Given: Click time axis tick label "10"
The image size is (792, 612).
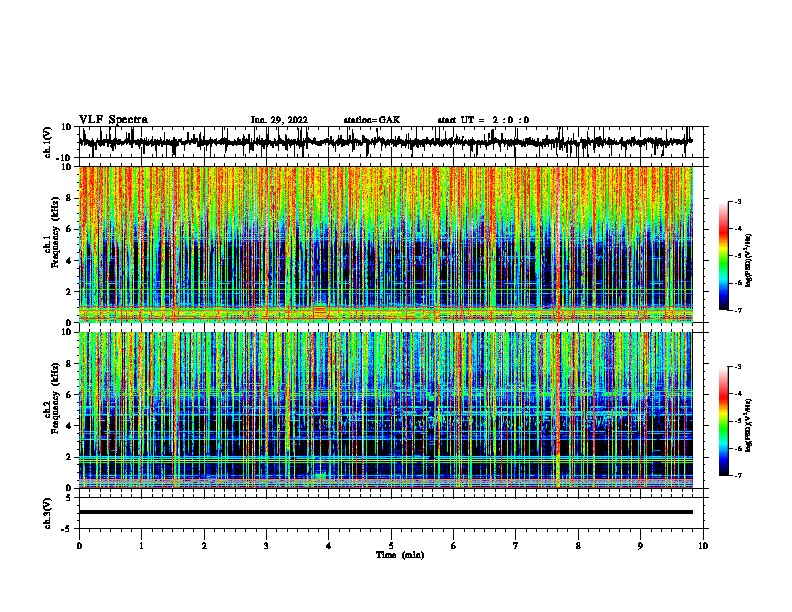Looking at the screenshot, I should pyautogui.click(x=703, y=546).
